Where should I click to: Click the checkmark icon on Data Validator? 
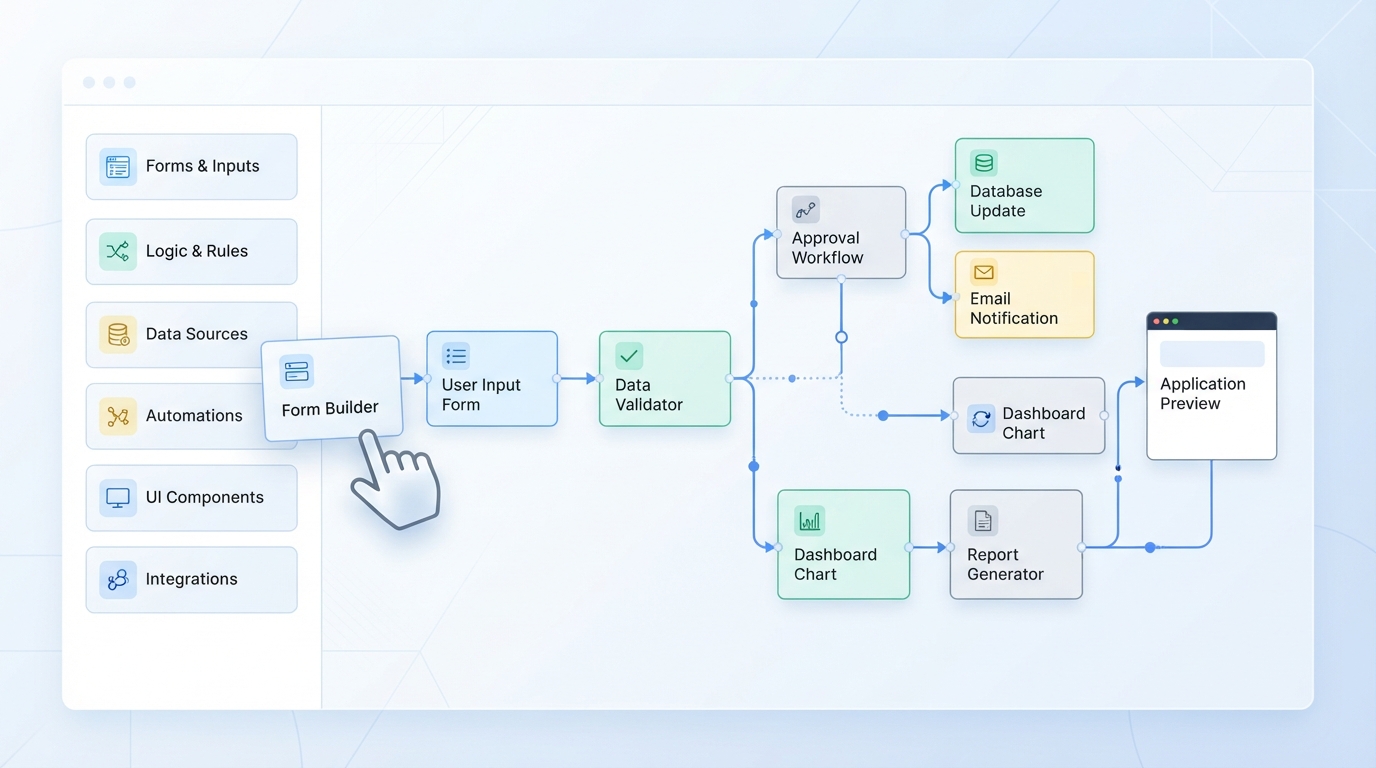(629, 356)
